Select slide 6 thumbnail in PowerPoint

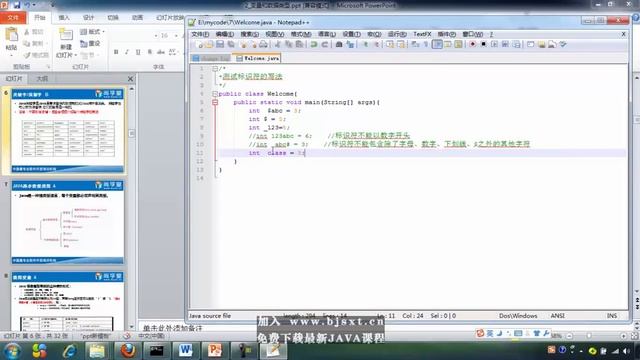67,131
